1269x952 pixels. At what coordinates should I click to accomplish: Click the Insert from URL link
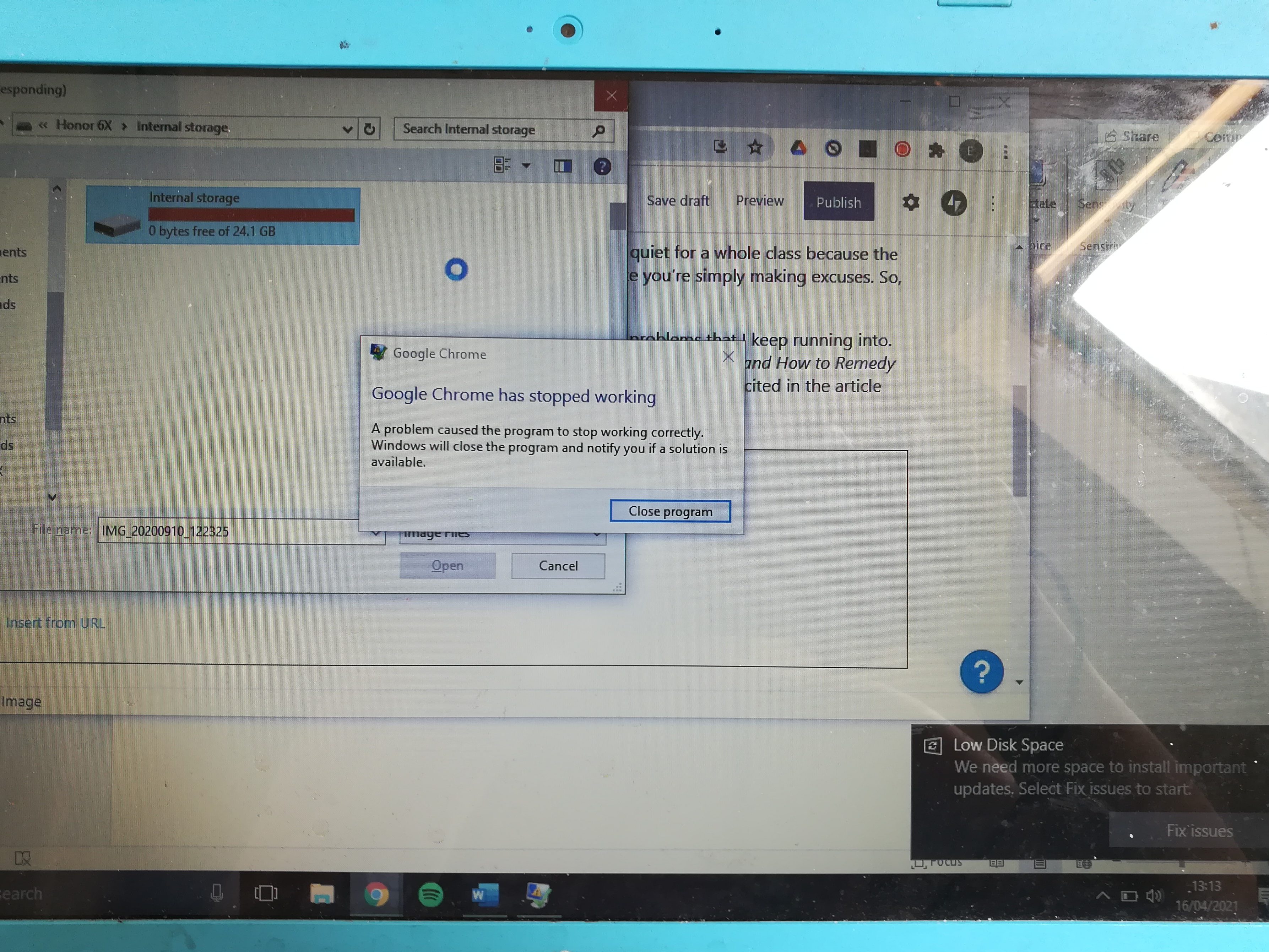coord(56,623)
